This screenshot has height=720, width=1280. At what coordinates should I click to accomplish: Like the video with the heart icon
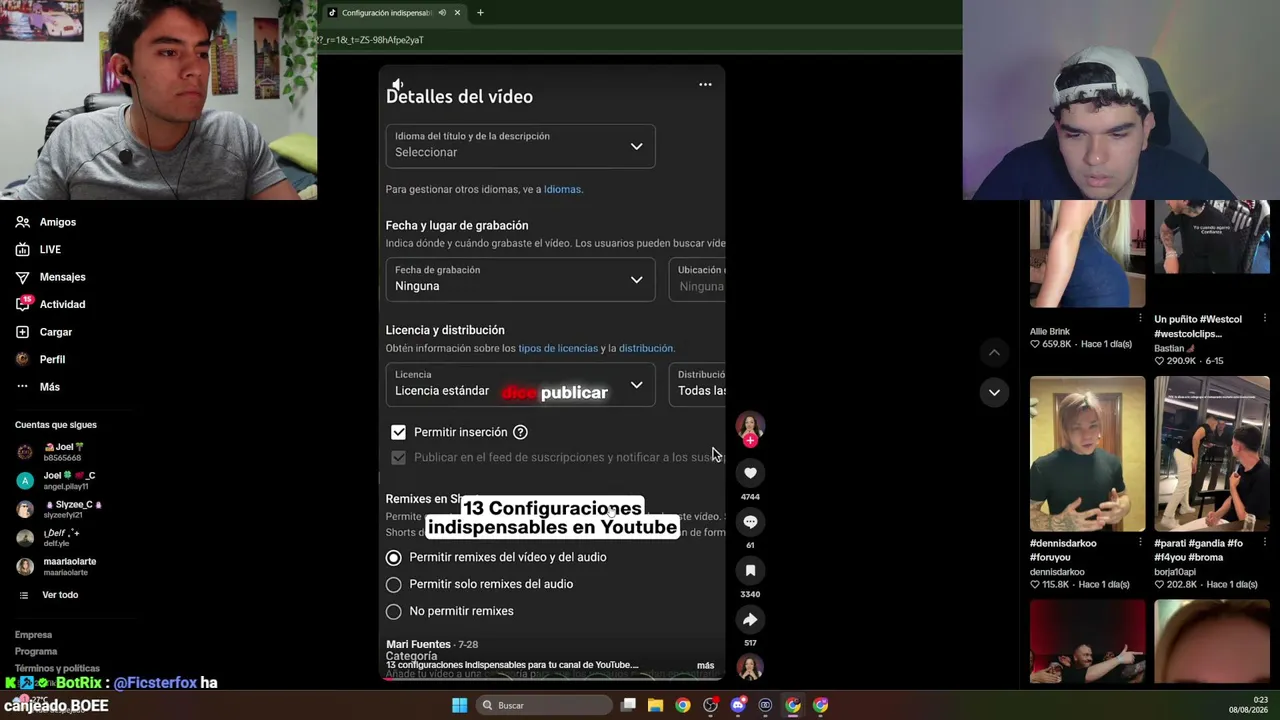click(750, 473)
